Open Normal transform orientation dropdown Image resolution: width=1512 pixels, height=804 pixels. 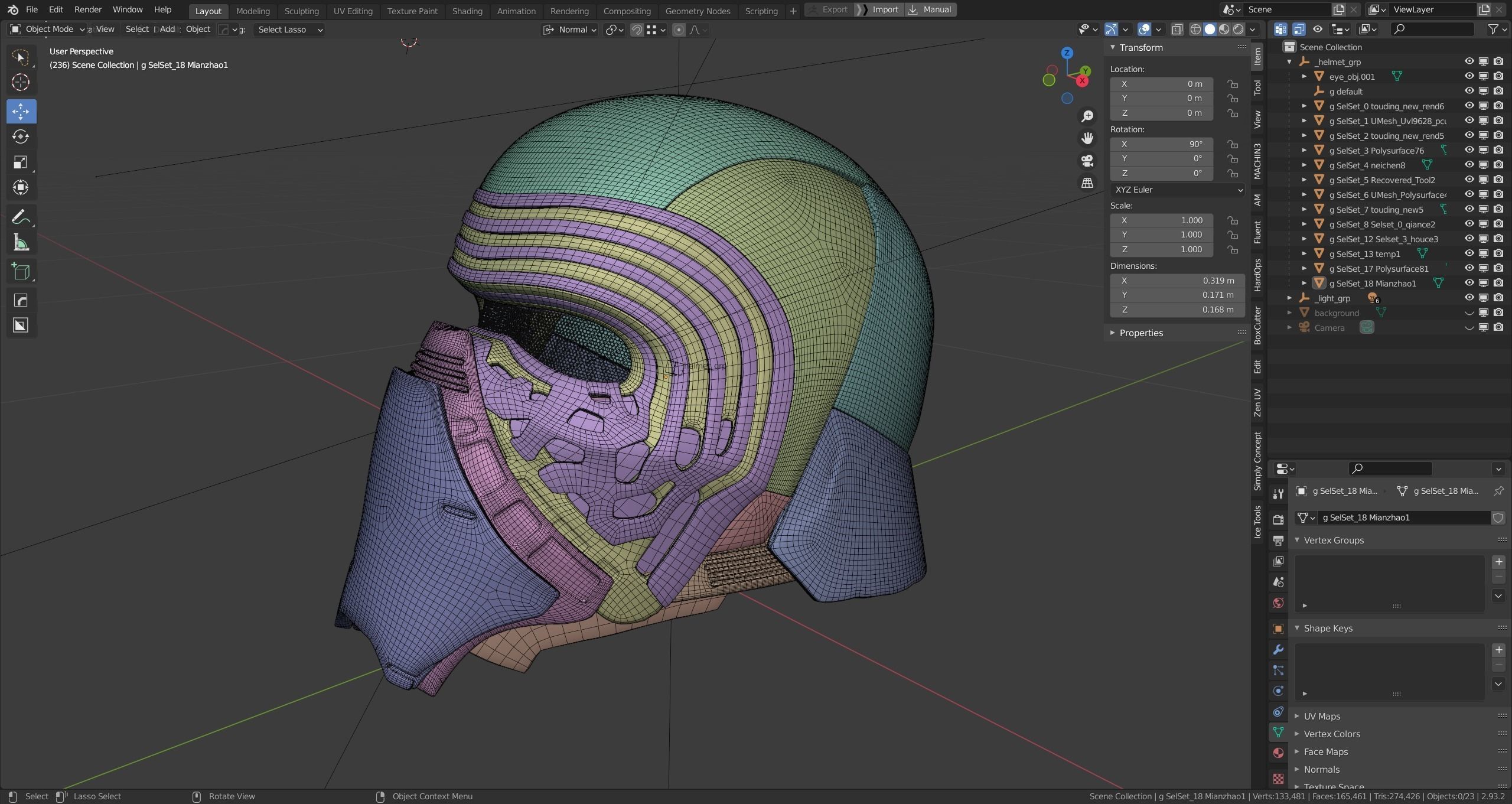coord(570,30)
